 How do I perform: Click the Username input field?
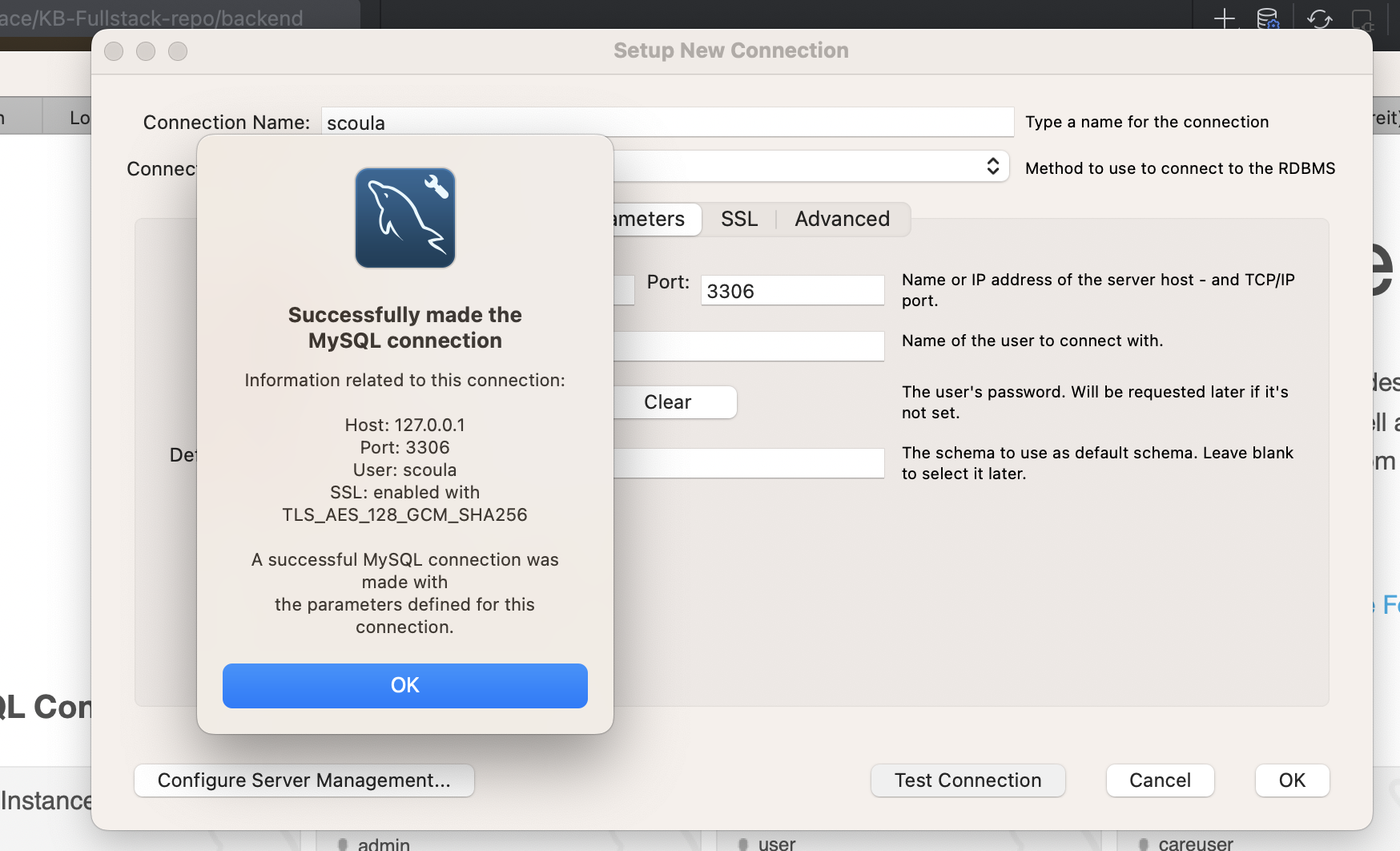(749, 346)
